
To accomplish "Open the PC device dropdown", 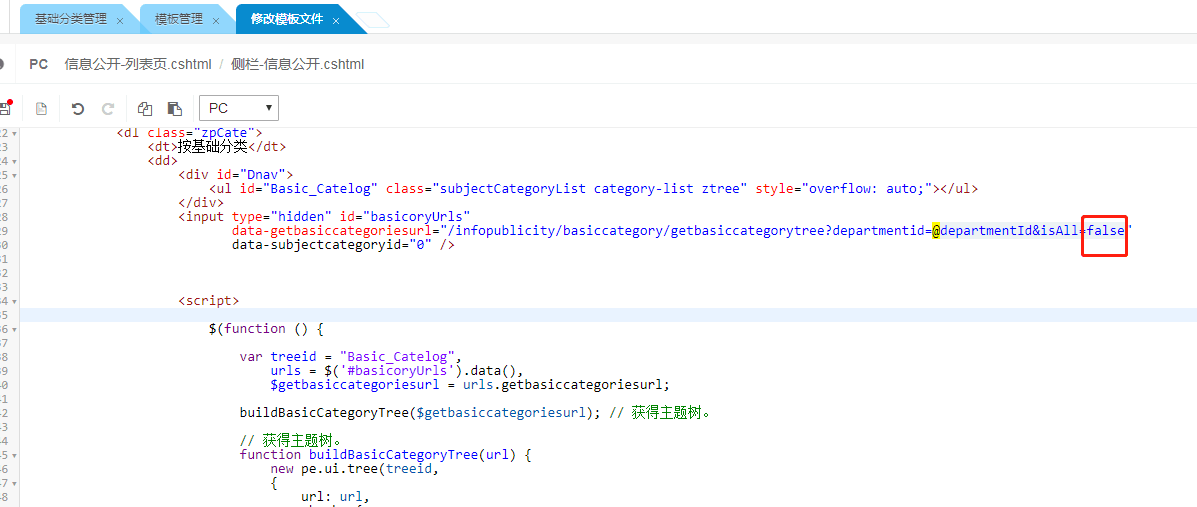I will [238, 108].
